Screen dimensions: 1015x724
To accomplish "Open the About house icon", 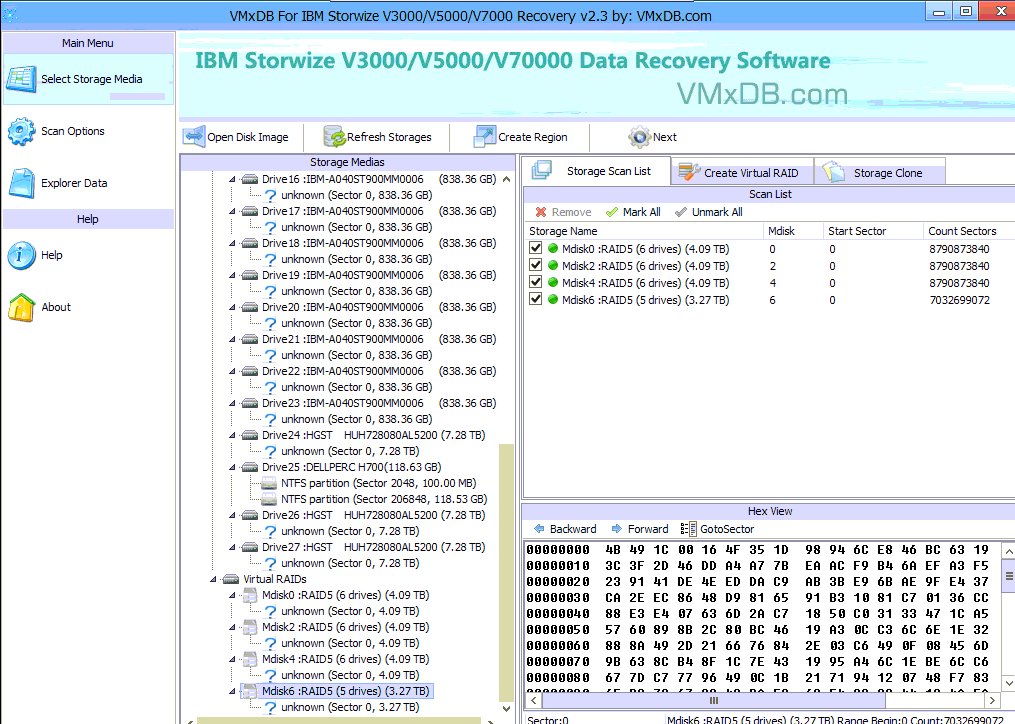I will [21, 308].
